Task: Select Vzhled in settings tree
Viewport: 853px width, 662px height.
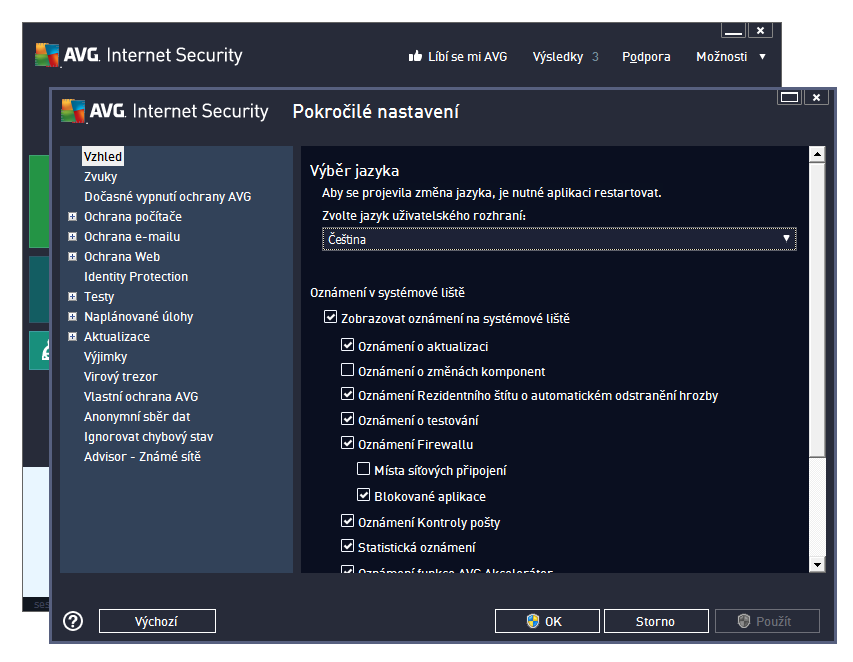Action: pyautogui.click(x=103, y=157)
